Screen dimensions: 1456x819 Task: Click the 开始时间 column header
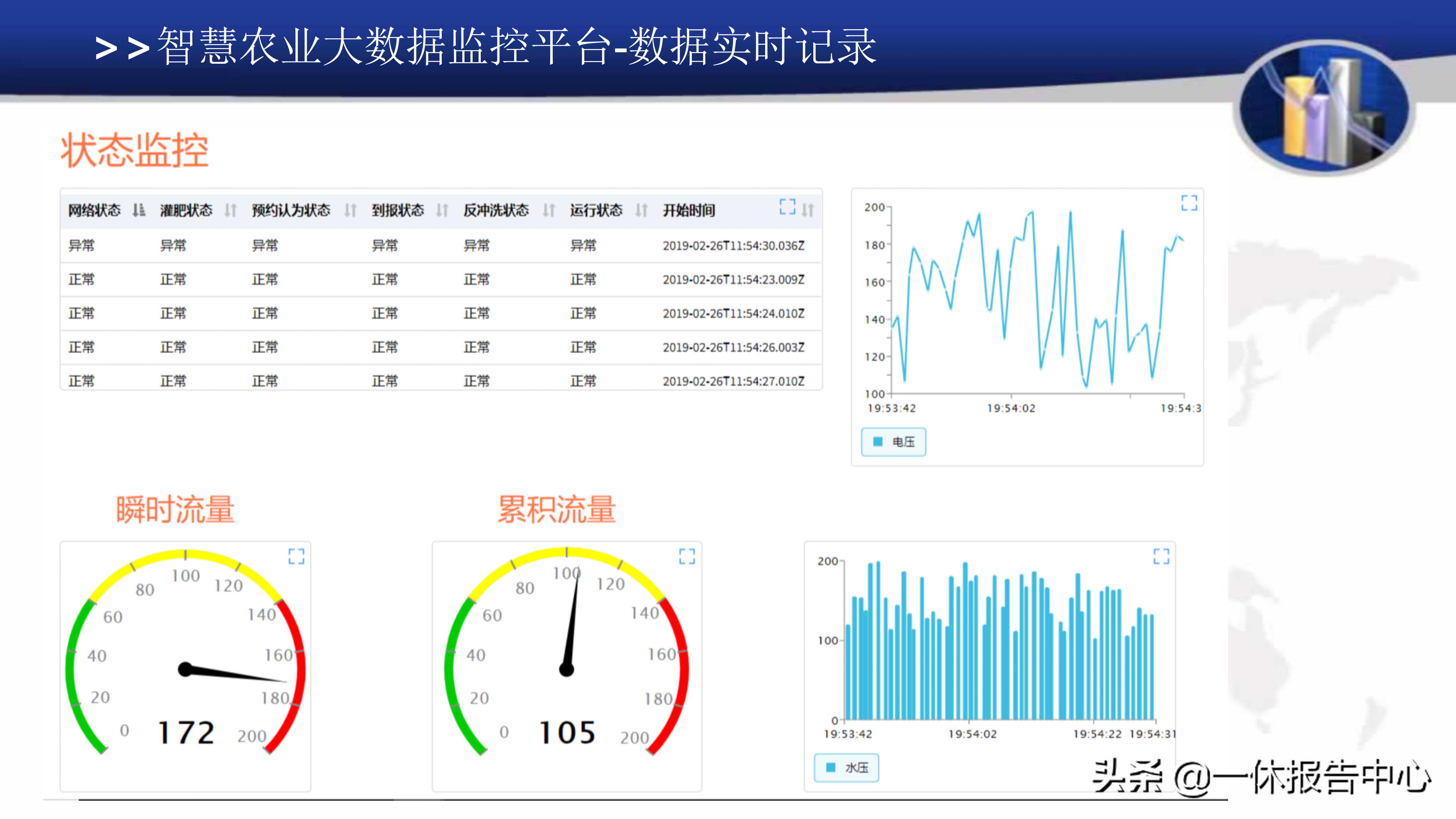coord(689,210)
